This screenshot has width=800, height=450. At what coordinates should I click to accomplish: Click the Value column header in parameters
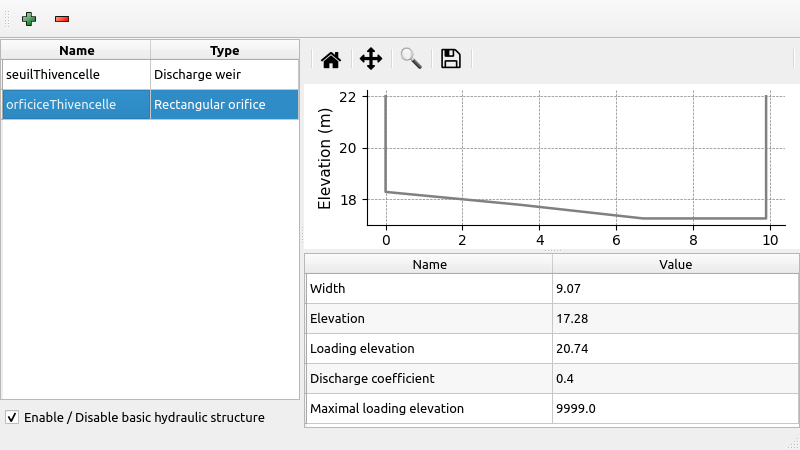coord(675,265)
